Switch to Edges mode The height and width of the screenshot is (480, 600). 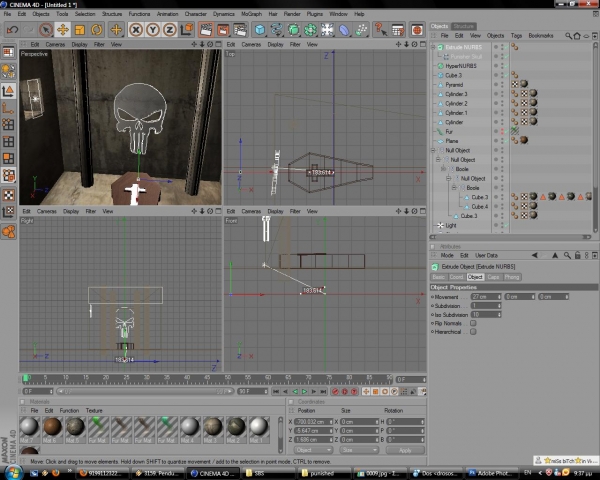coord(8,141)
